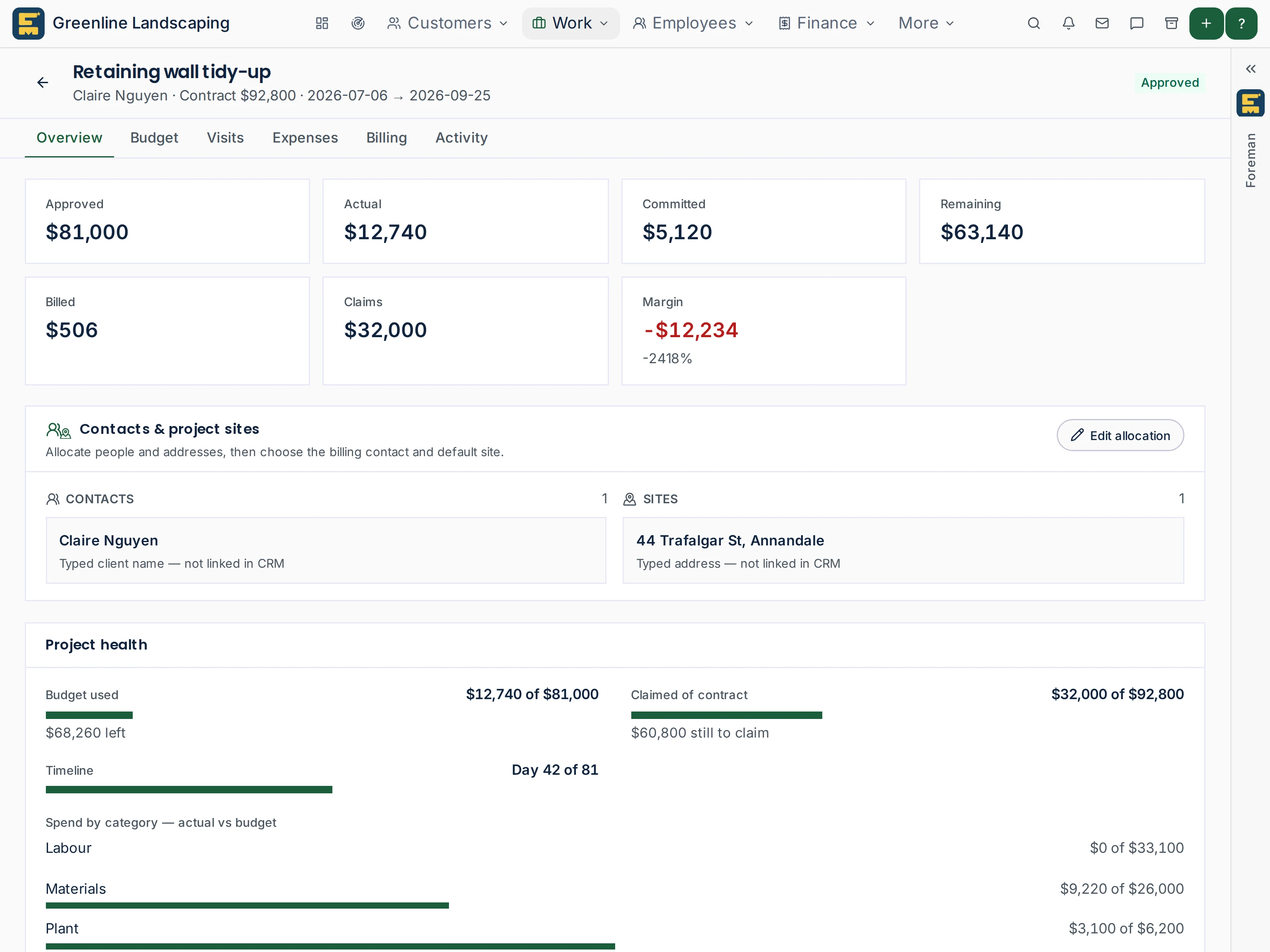
Task: Switch to the Budget tab
Action: click(x=154, y=138)
